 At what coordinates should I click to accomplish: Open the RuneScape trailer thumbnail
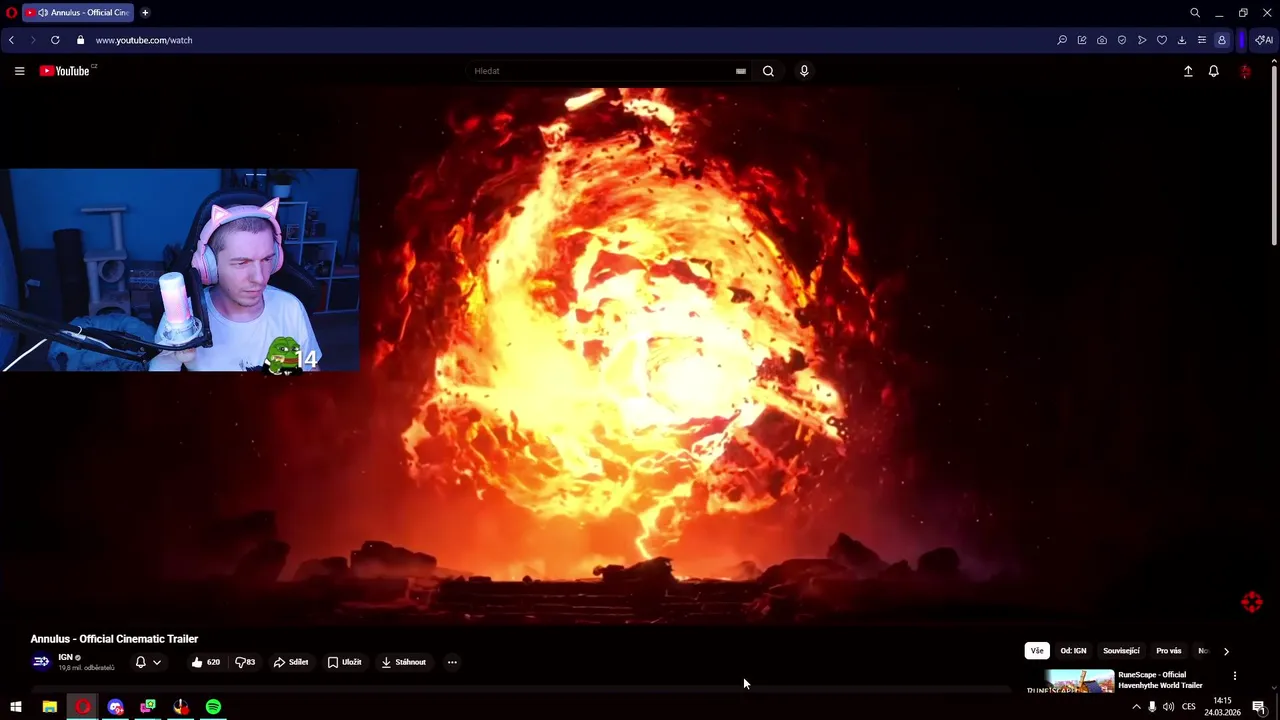point(1070,682)
